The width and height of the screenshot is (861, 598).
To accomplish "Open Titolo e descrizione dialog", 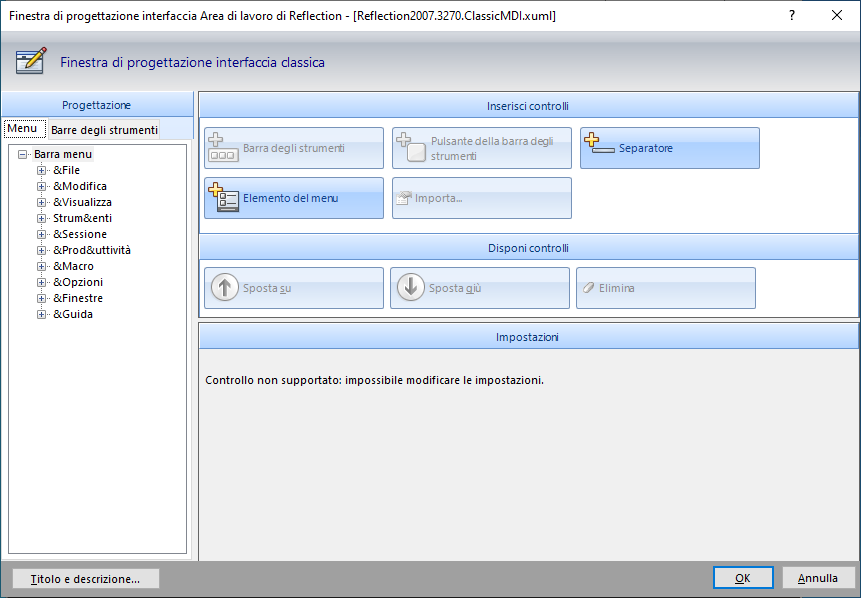I will click(86, 579).
